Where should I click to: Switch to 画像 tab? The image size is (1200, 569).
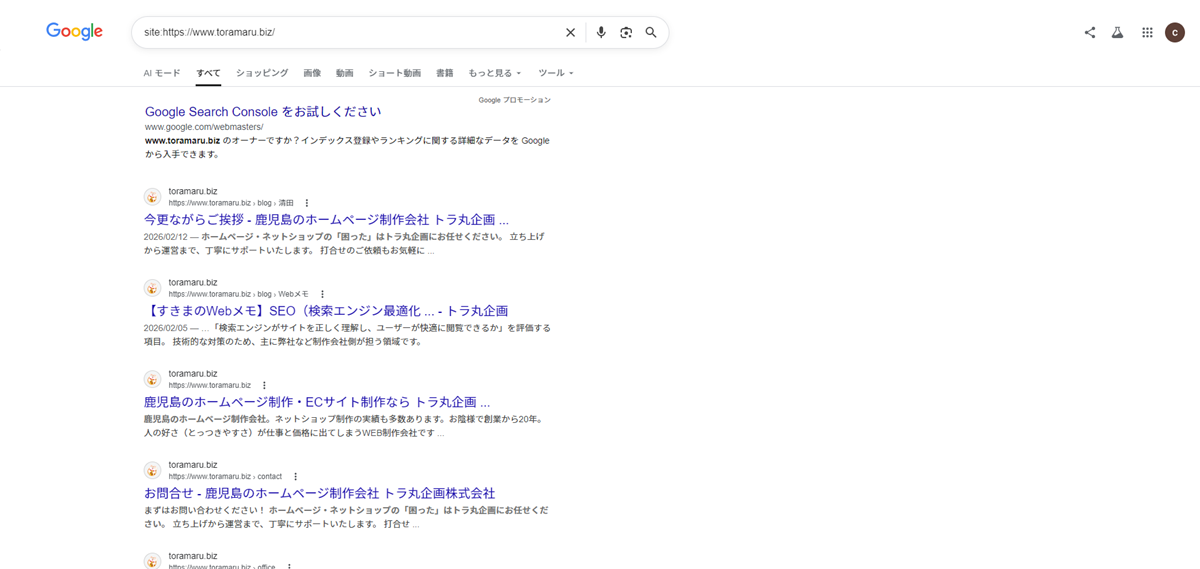(312, 73)
